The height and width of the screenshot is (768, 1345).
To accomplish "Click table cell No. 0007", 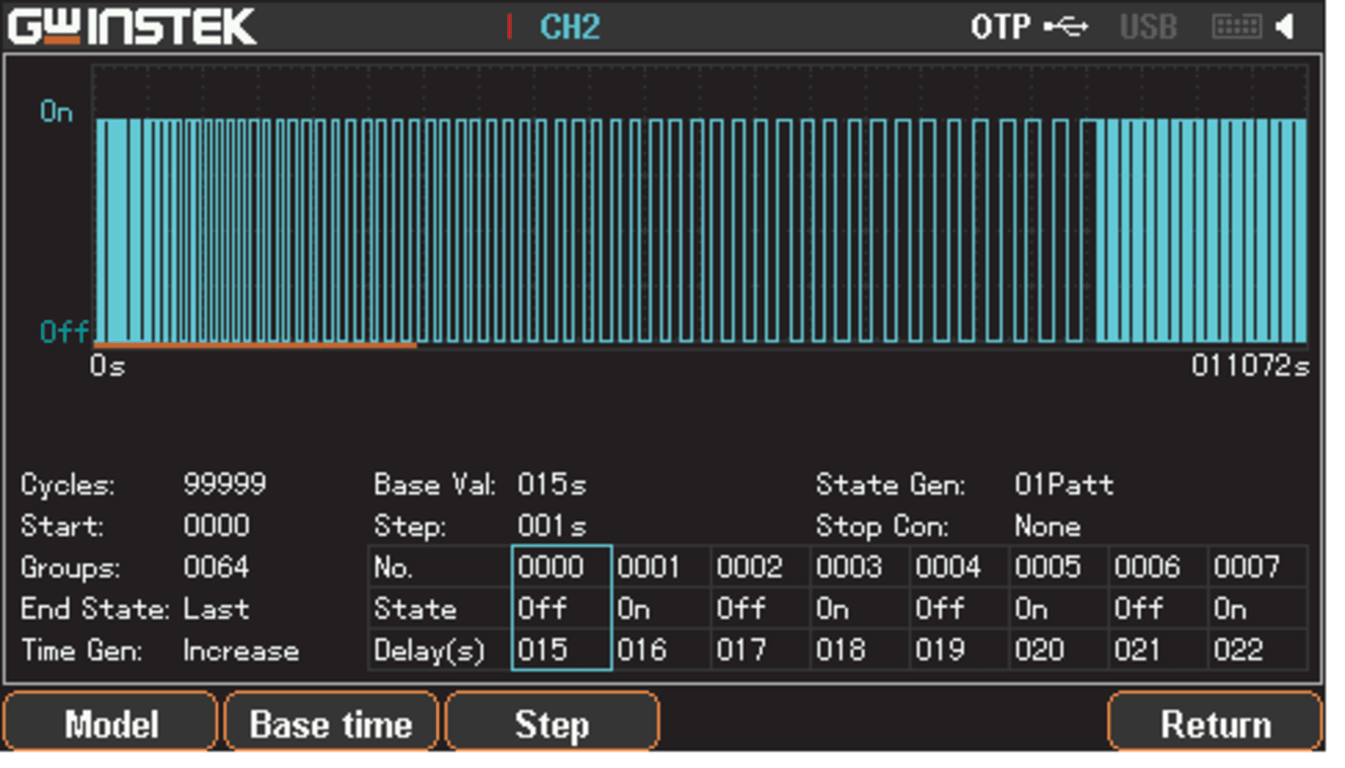I will (x=1258, y=567).
